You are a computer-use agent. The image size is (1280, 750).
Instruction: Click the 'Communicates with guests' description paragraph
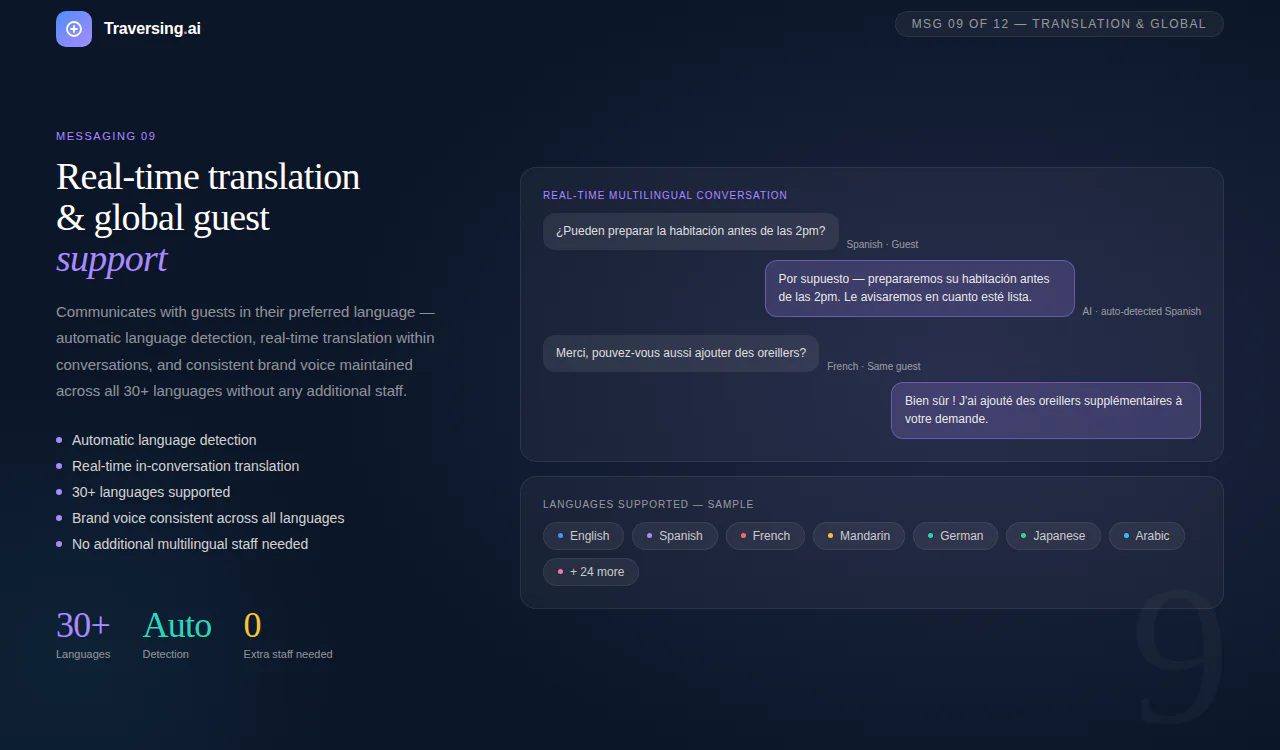coord(246,351)
